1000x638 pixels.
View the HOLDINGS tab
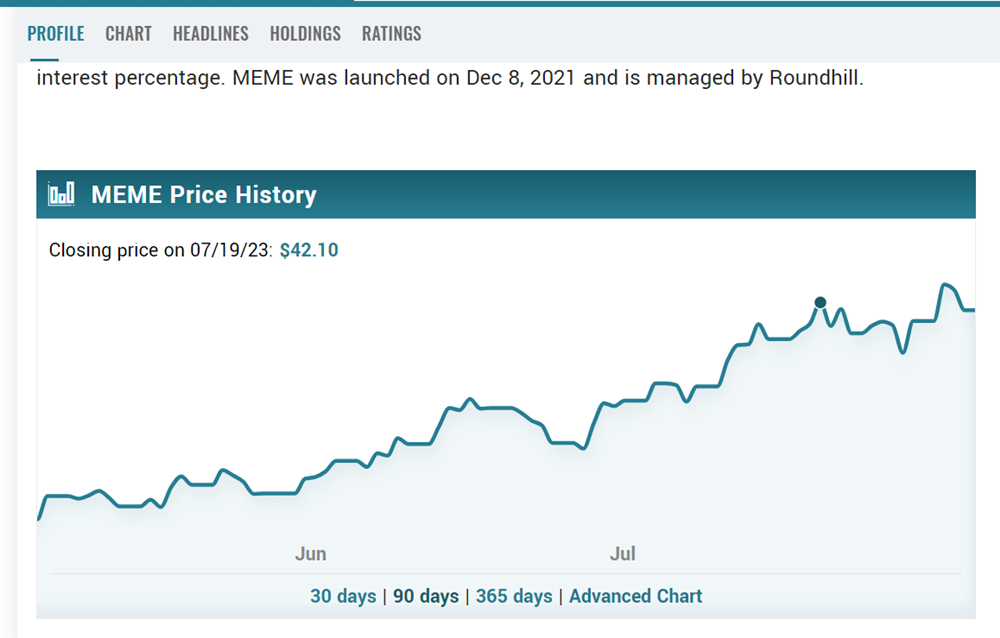click(x=305, y=33)
